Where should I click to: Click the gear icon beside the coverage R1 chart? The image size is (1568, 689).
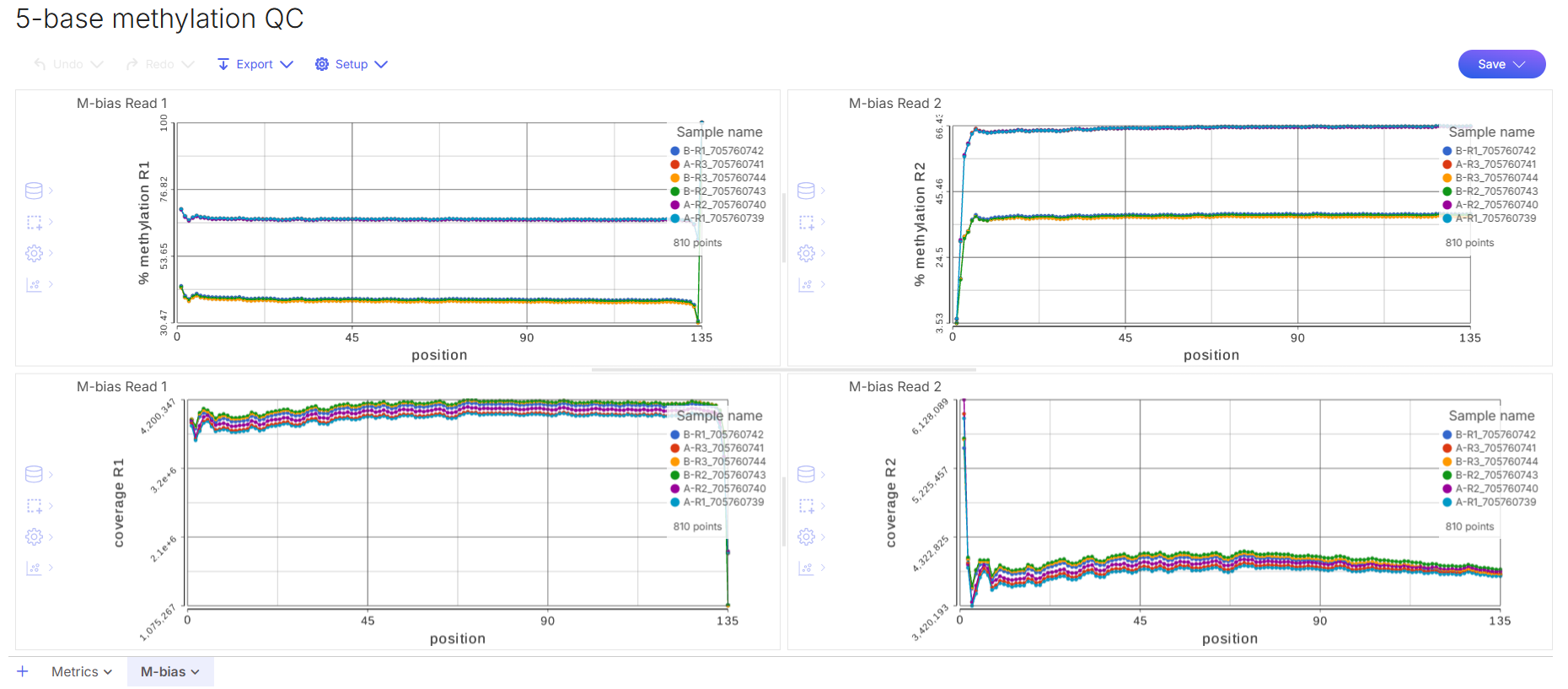[34, 536]
